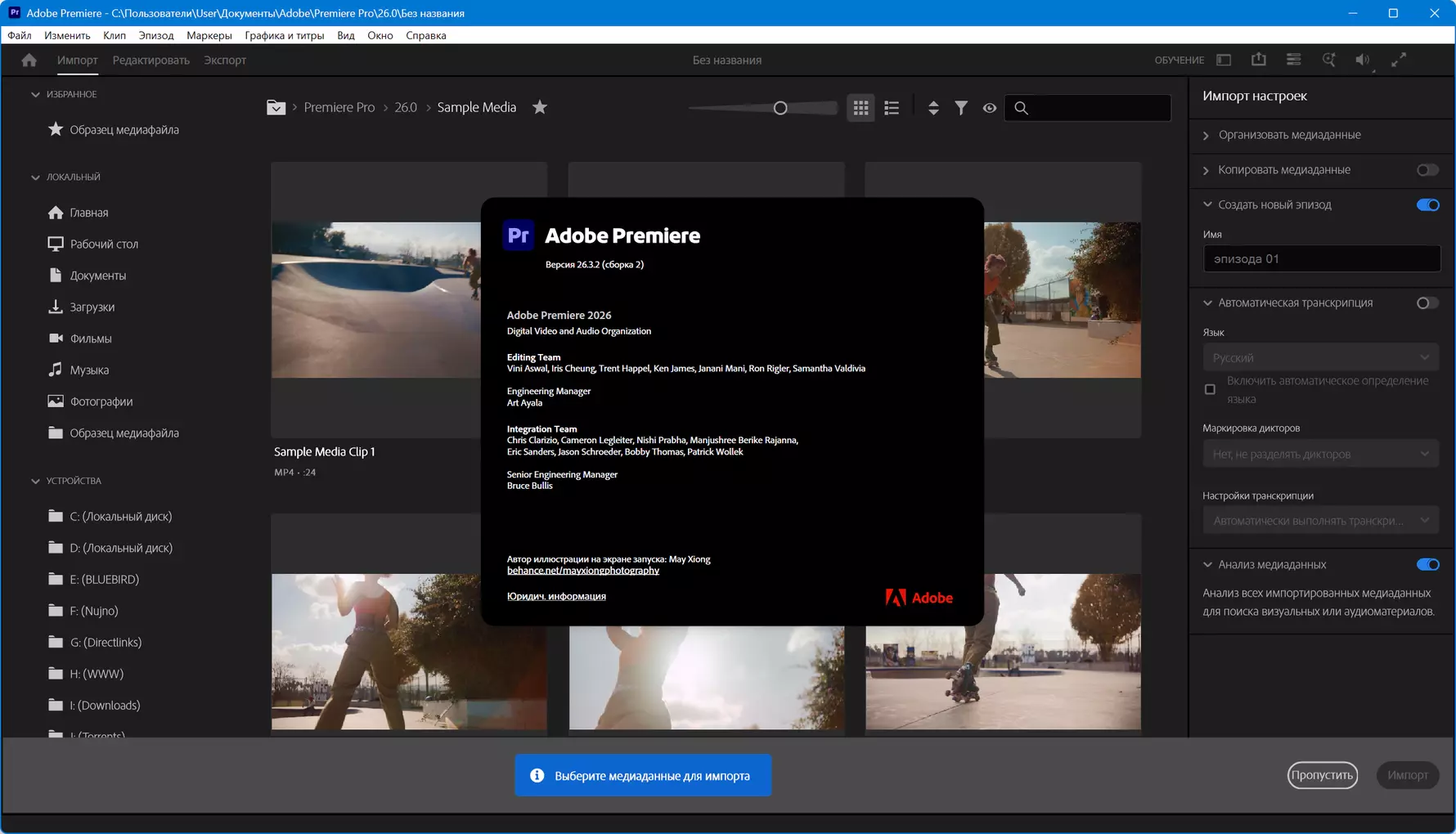Screen dimensions: 1456x834
Task: Open the folder location dropdown icon
Action: point(276,107)
